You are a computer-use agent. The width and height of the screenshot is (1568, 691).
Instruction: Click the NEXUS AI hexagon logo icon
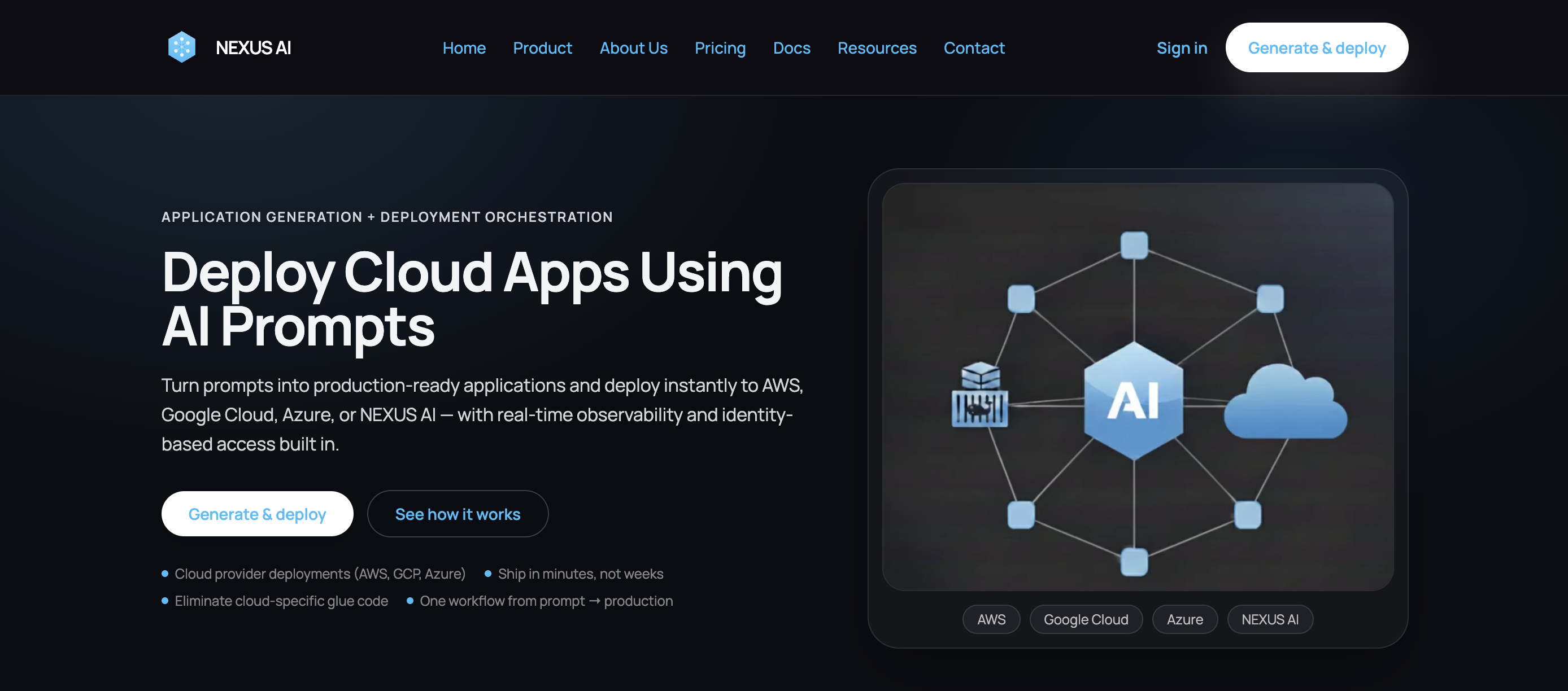(x=181, y=46)
